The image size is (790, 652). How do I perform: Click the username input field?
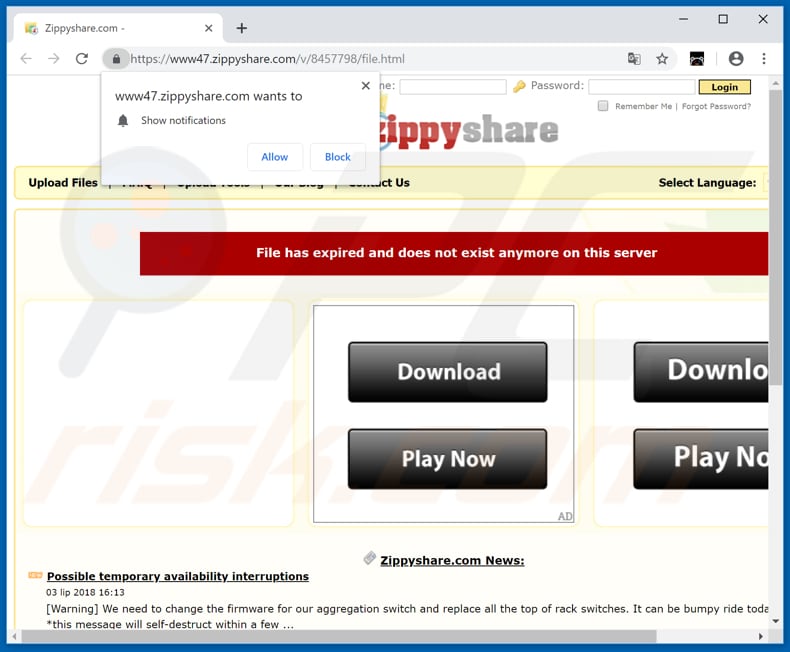pyautogui.click(x=452, y=87)
